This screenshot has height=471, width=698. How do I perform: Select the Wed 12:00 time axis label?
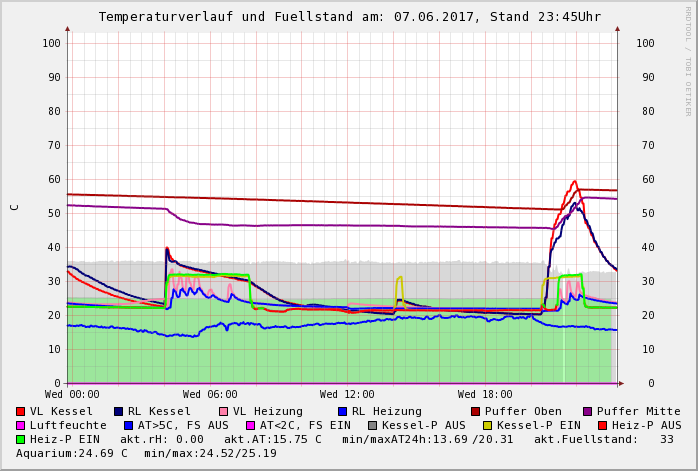pos(347,395)
